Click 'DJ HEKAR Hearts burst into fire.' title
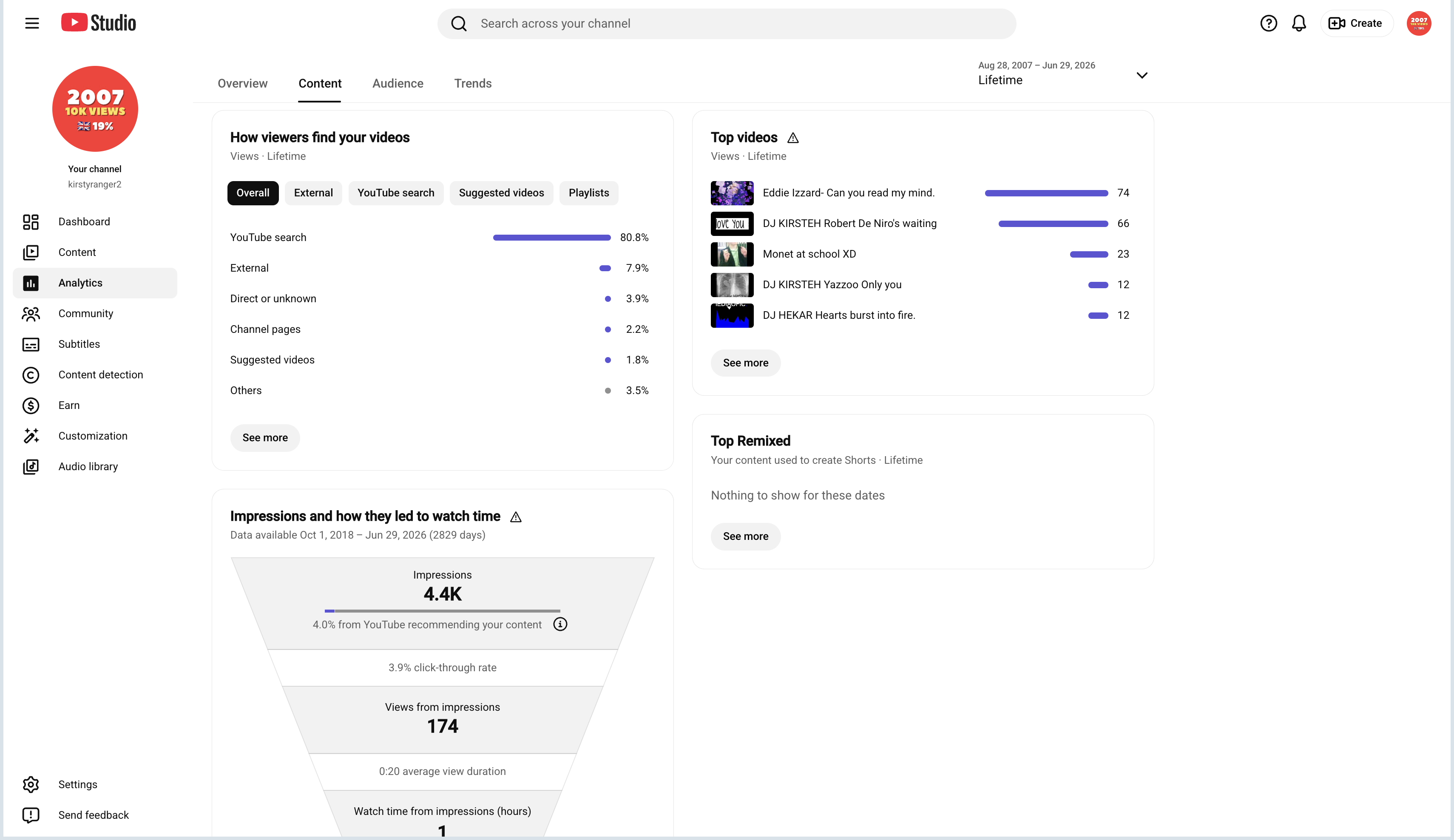1454x840 pixels. pos(839,315)
